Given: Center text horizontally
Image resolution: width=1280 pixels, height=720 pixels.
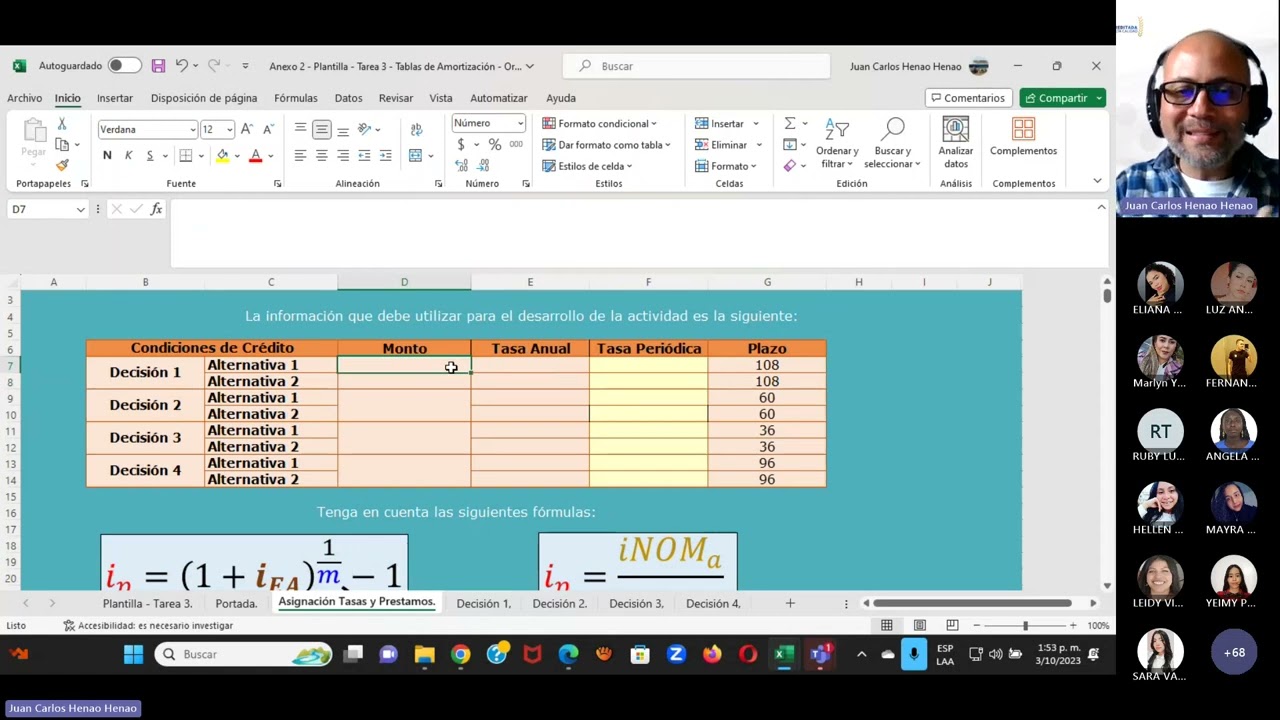Looking at the screenshot, I should [x=321, y=155].
